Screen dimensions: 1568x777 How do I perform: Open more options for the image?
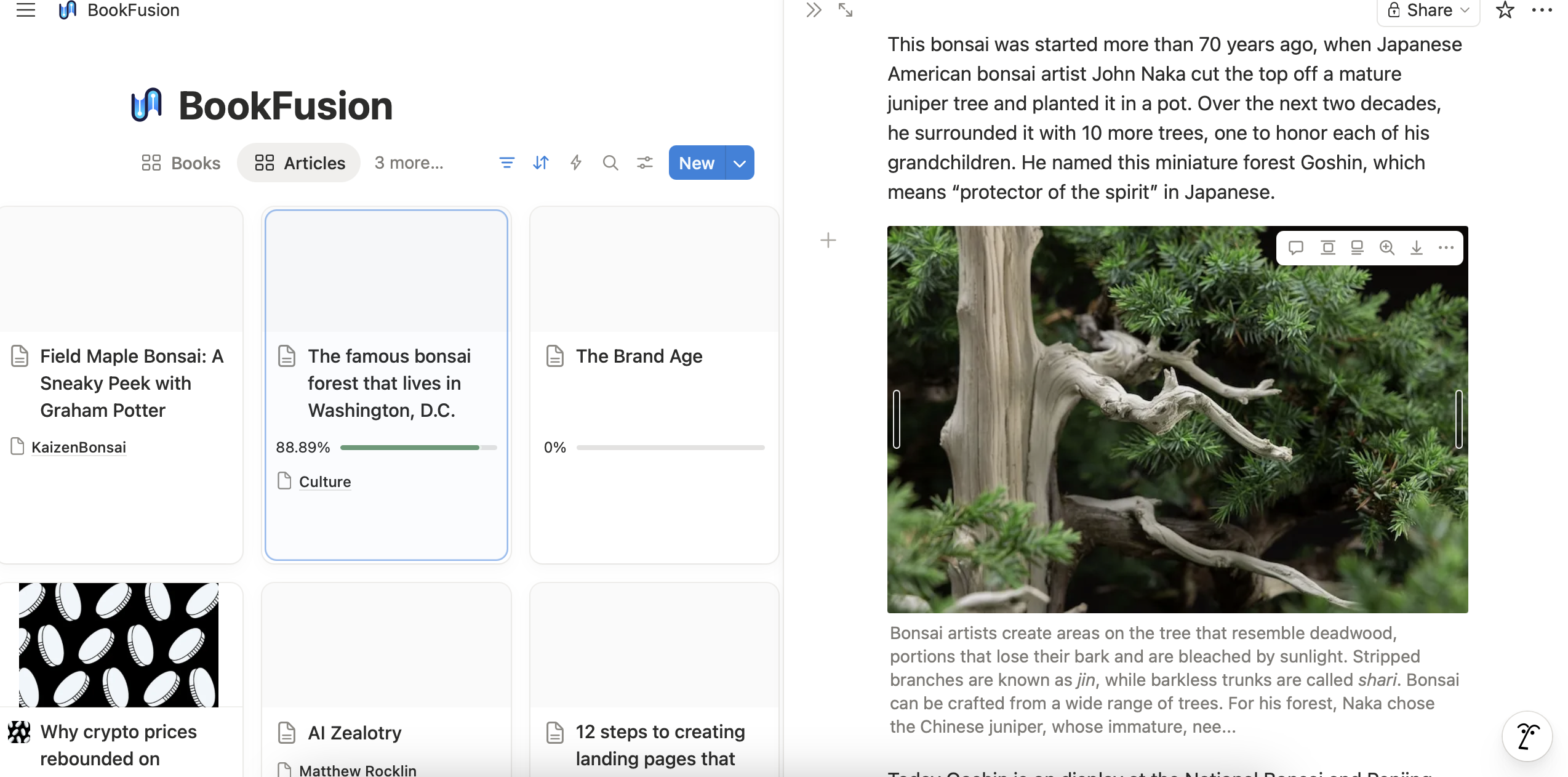pyautogui.click(x=1446, y=248)
